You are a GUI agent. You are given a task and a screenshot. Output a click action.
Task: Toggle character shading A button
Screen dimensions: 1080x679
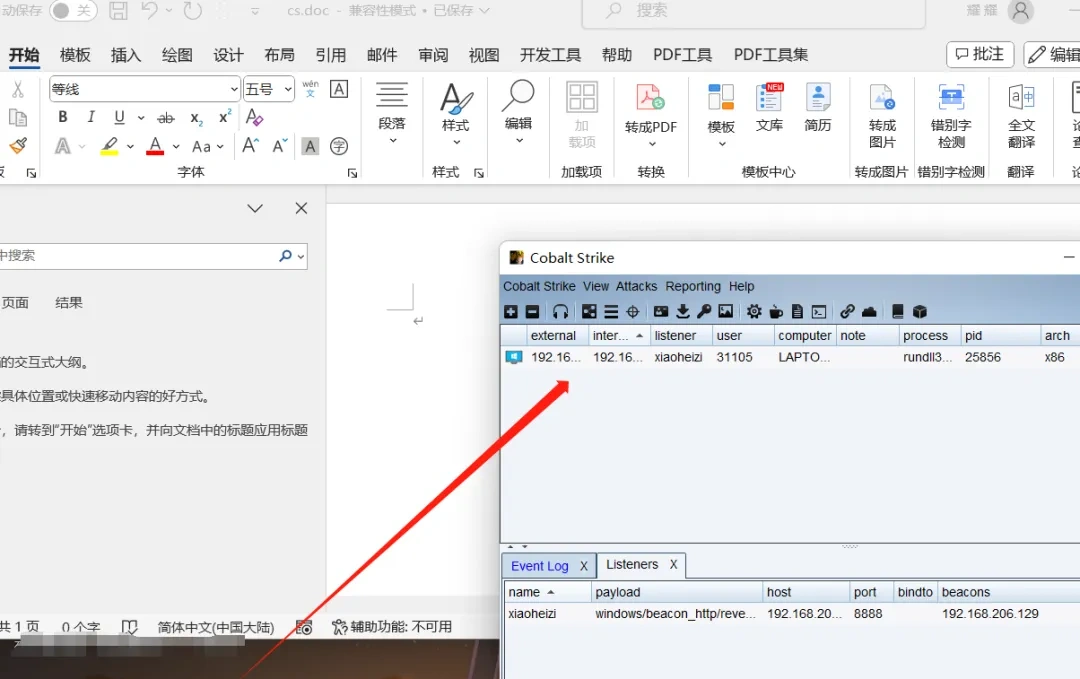click(311, 146)
